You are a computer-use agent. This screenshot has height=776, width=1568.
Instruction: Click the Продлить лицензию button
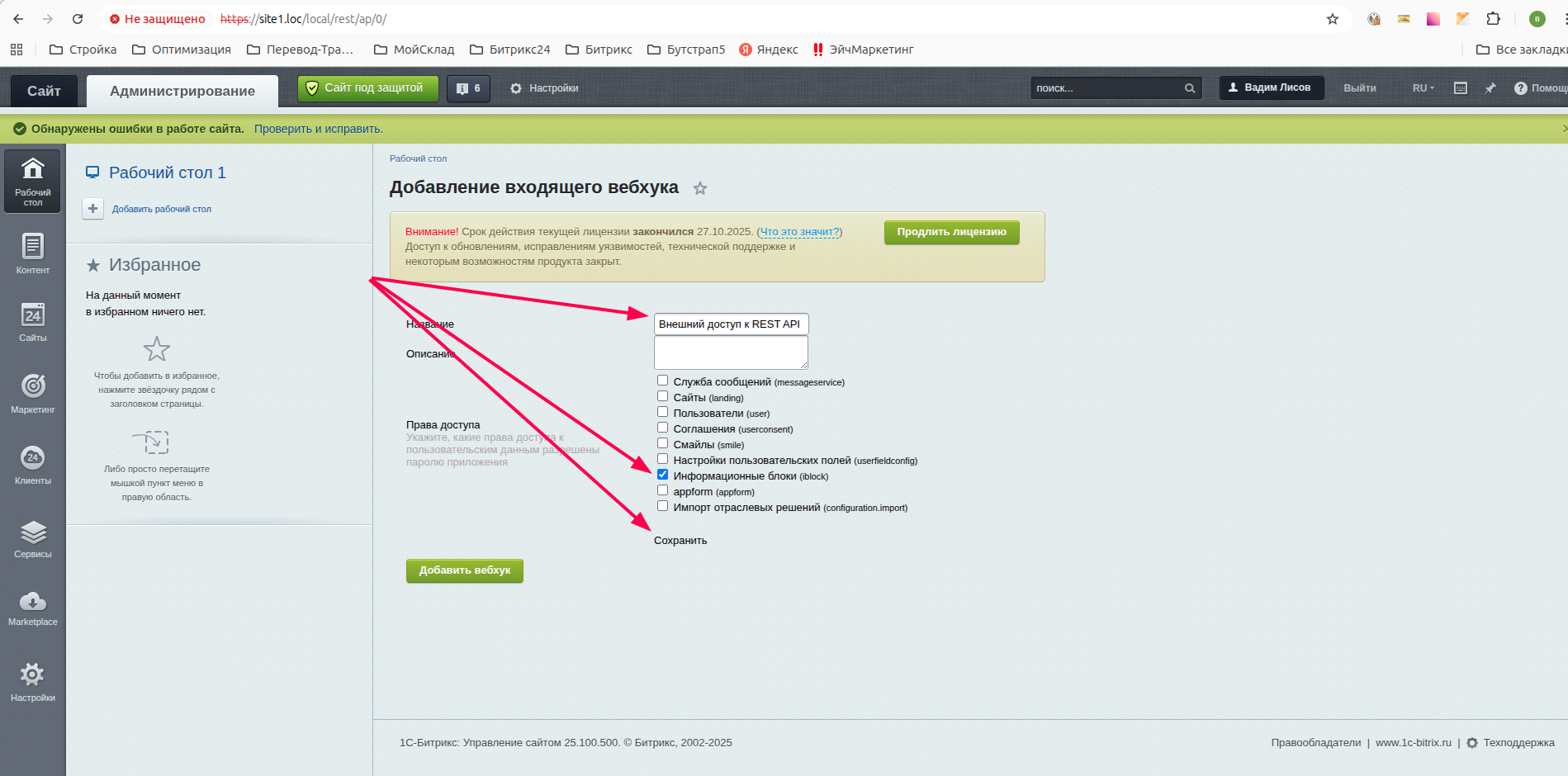click(x=951, y=232)
